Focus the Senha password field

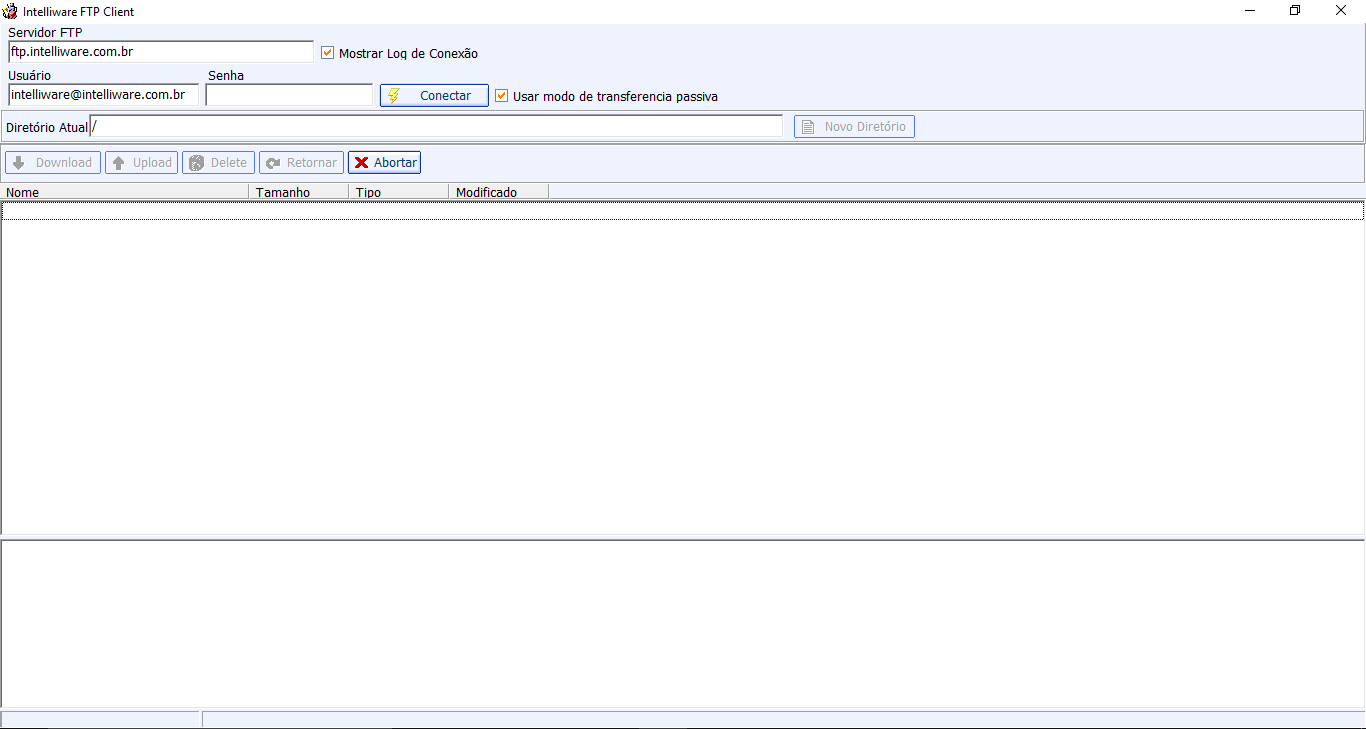[289, 95]
